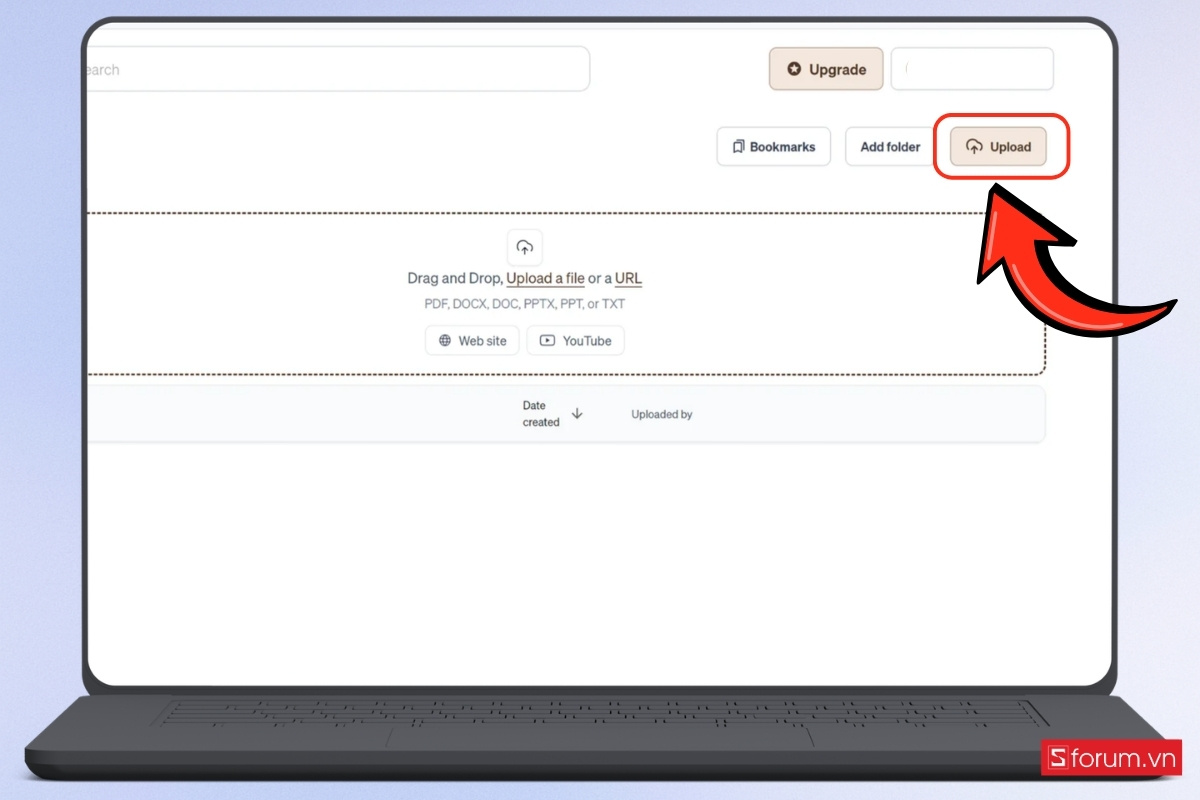1200x800 pixels.
Task: Click the Upgrade button
Action: (x=826, y=69)
